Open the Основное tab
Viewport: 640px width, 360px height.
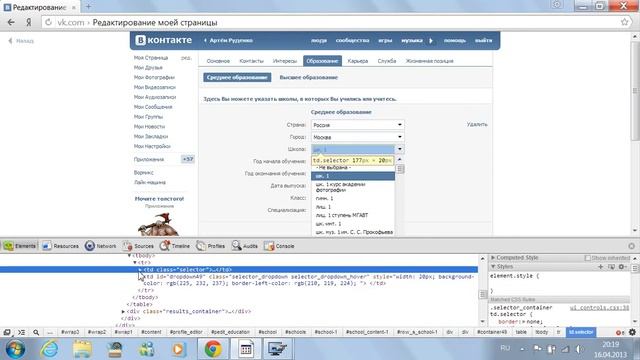point(218,61)
